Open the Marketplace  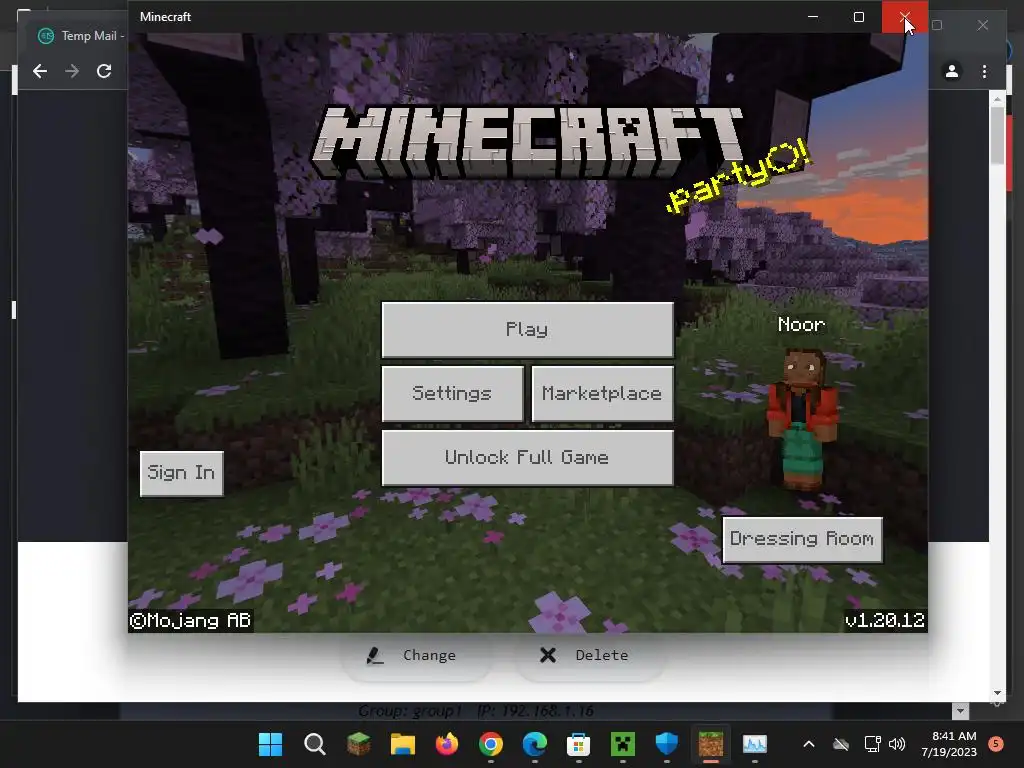coord(602,393)
